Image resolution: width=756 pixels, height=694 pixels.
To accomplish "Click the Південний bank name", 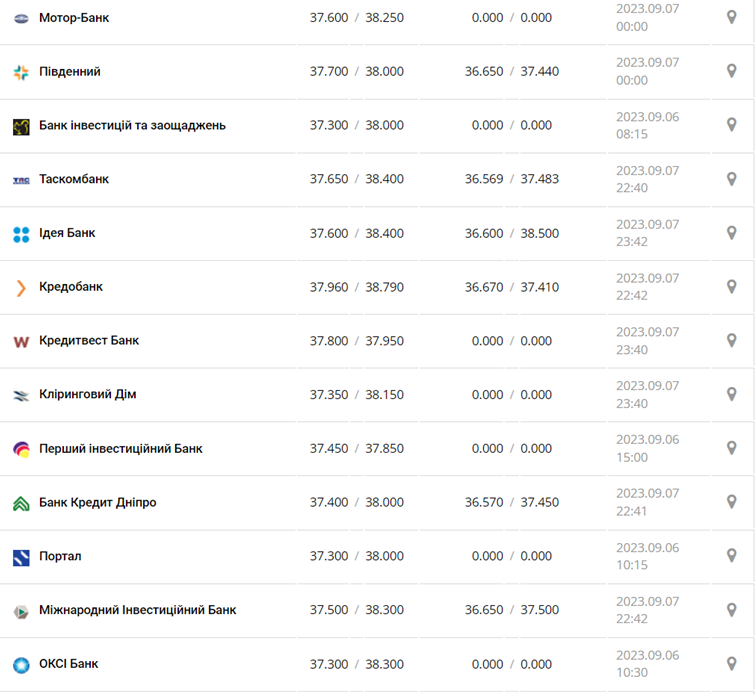I will pyautogui.click(x=69, y=72).
